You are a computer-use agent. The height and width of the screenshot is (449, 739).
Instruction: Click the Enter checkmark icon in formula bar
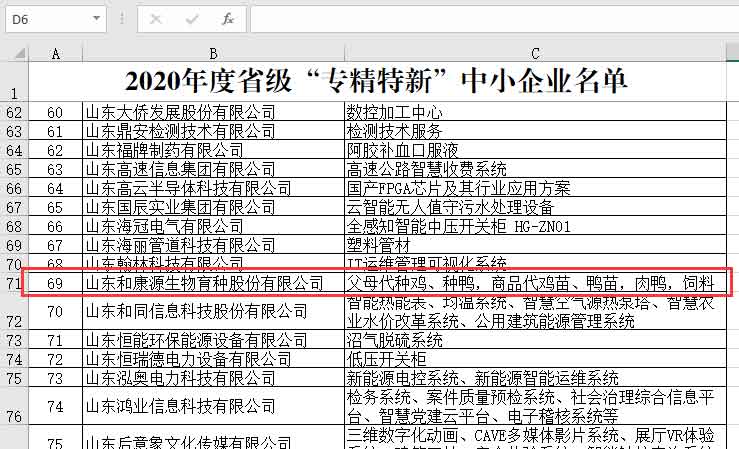coord(191,19)
